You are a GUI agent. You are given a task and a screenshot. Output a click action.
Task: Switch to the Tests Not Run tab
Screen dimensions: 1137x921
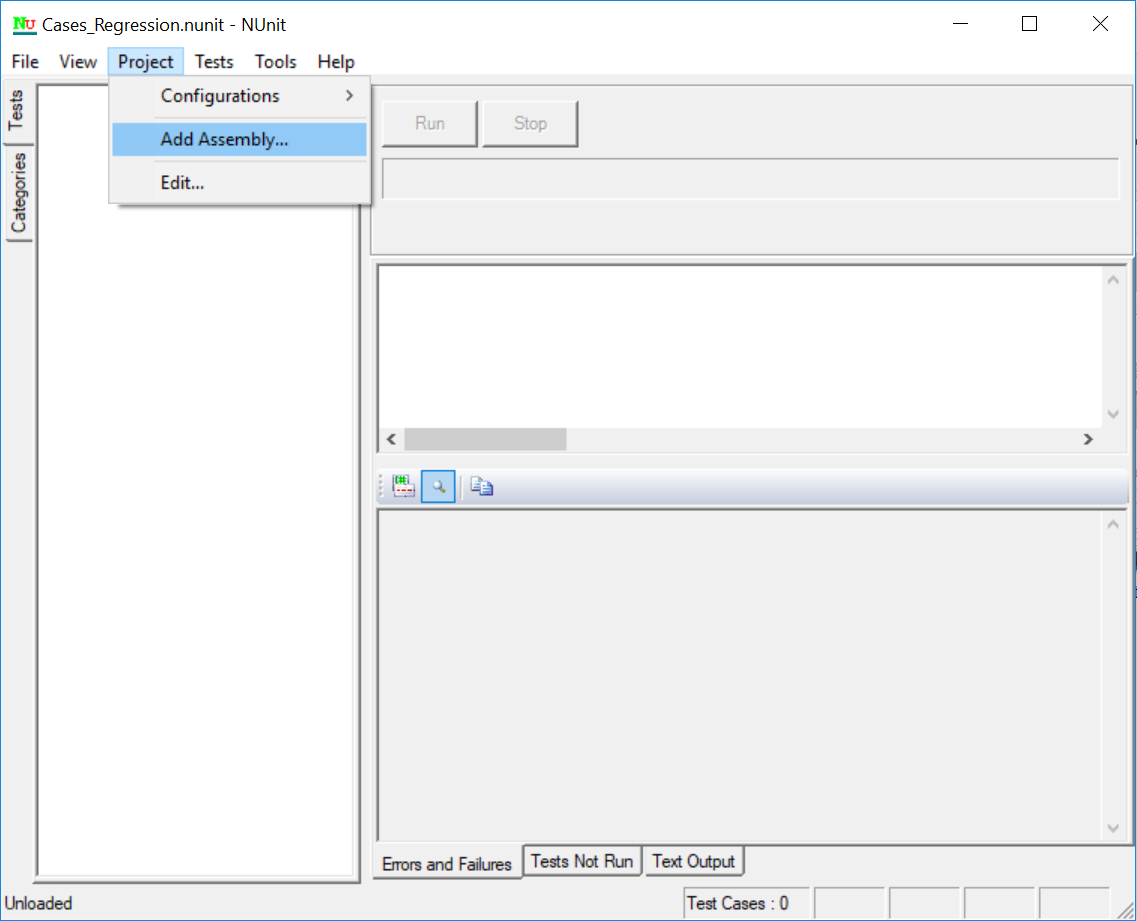click(x=581, y=861)
